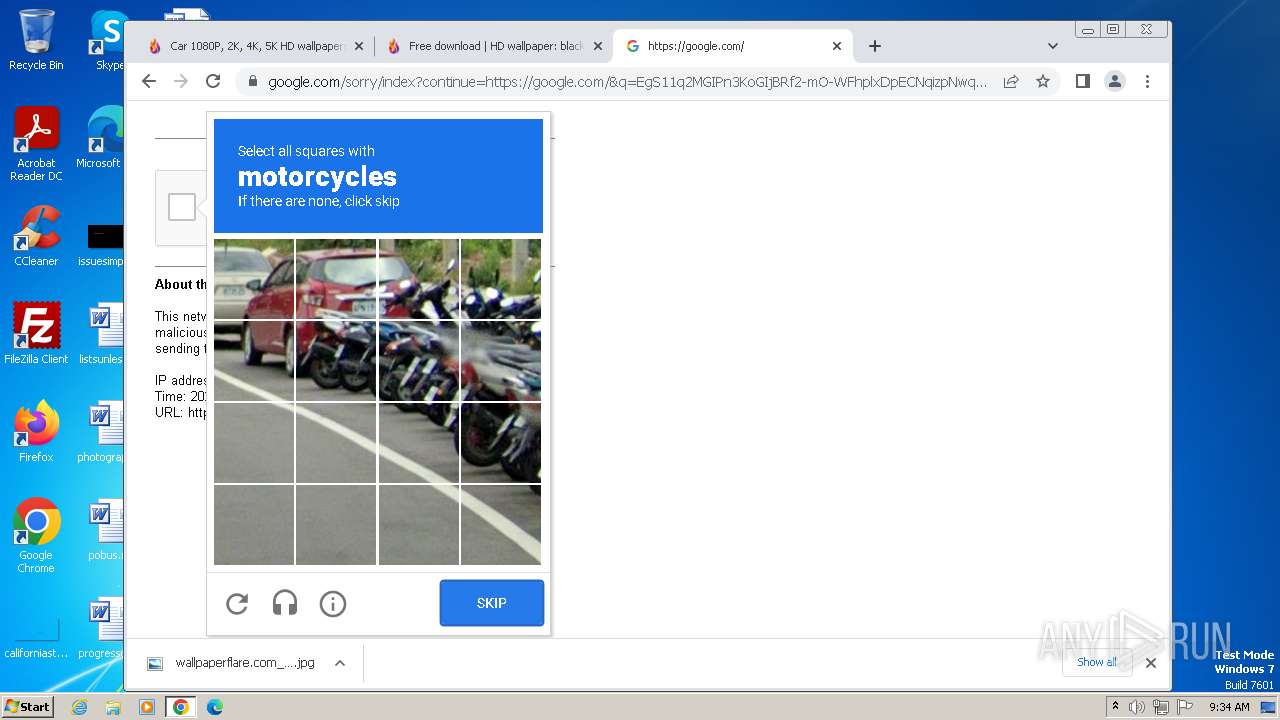The height and width of the screenshot is (720, 1280).
Task: Click the google.com address bar
Action: [x=627, y=82]
